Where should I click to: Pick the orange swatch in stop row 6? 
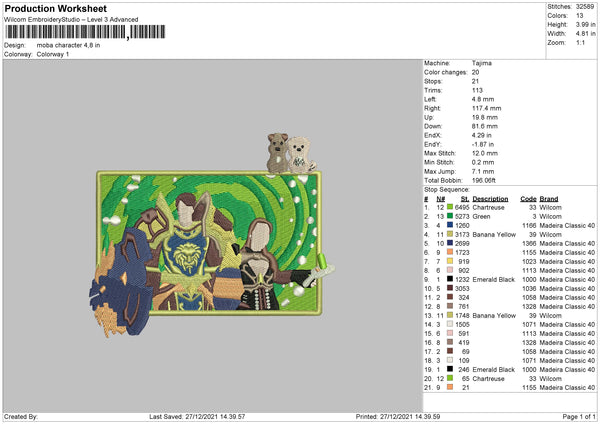click(x=450, y=253)
